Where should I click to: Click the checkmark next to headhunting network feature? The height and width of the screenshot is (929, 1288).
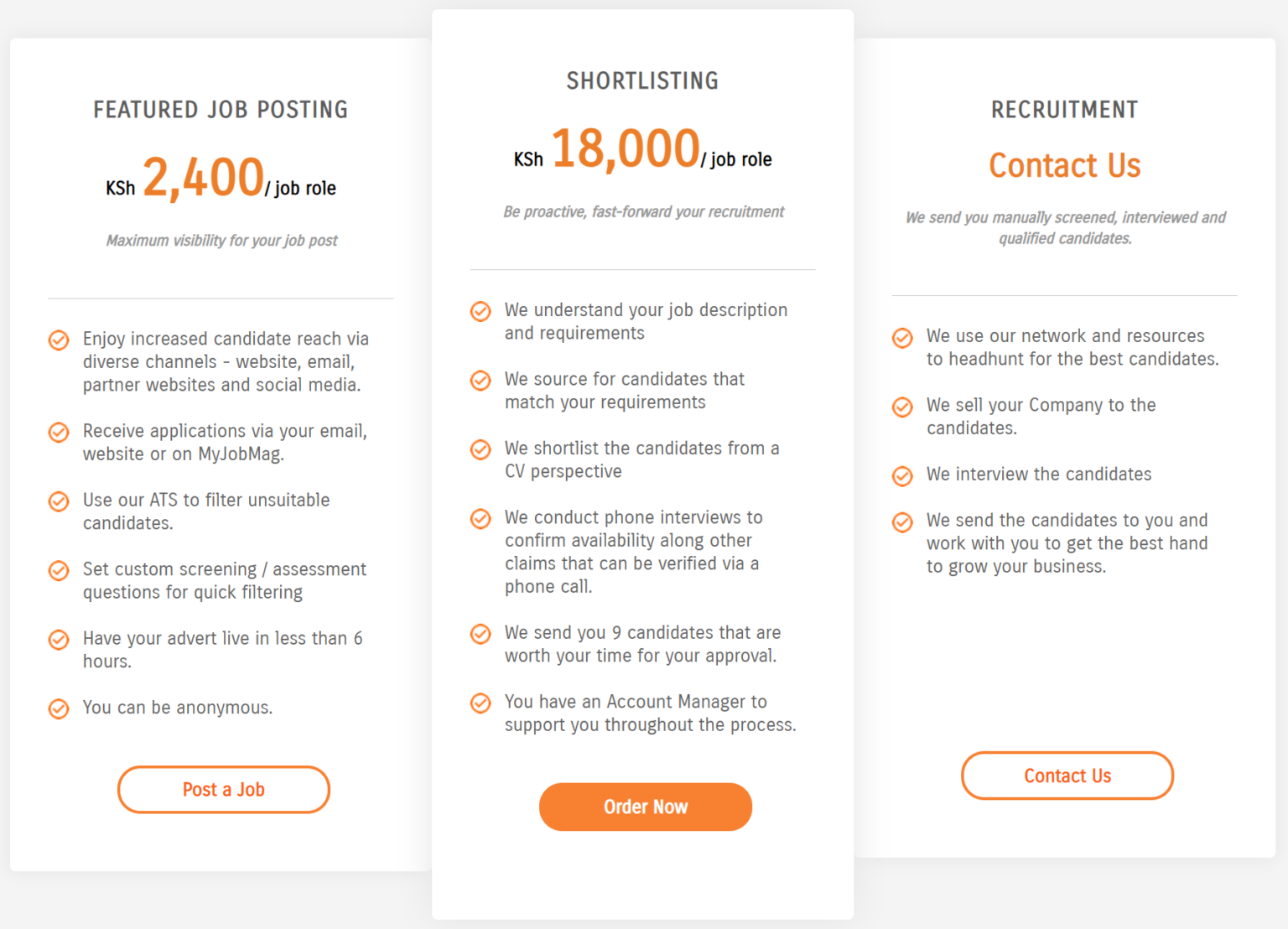coord(901,338)
